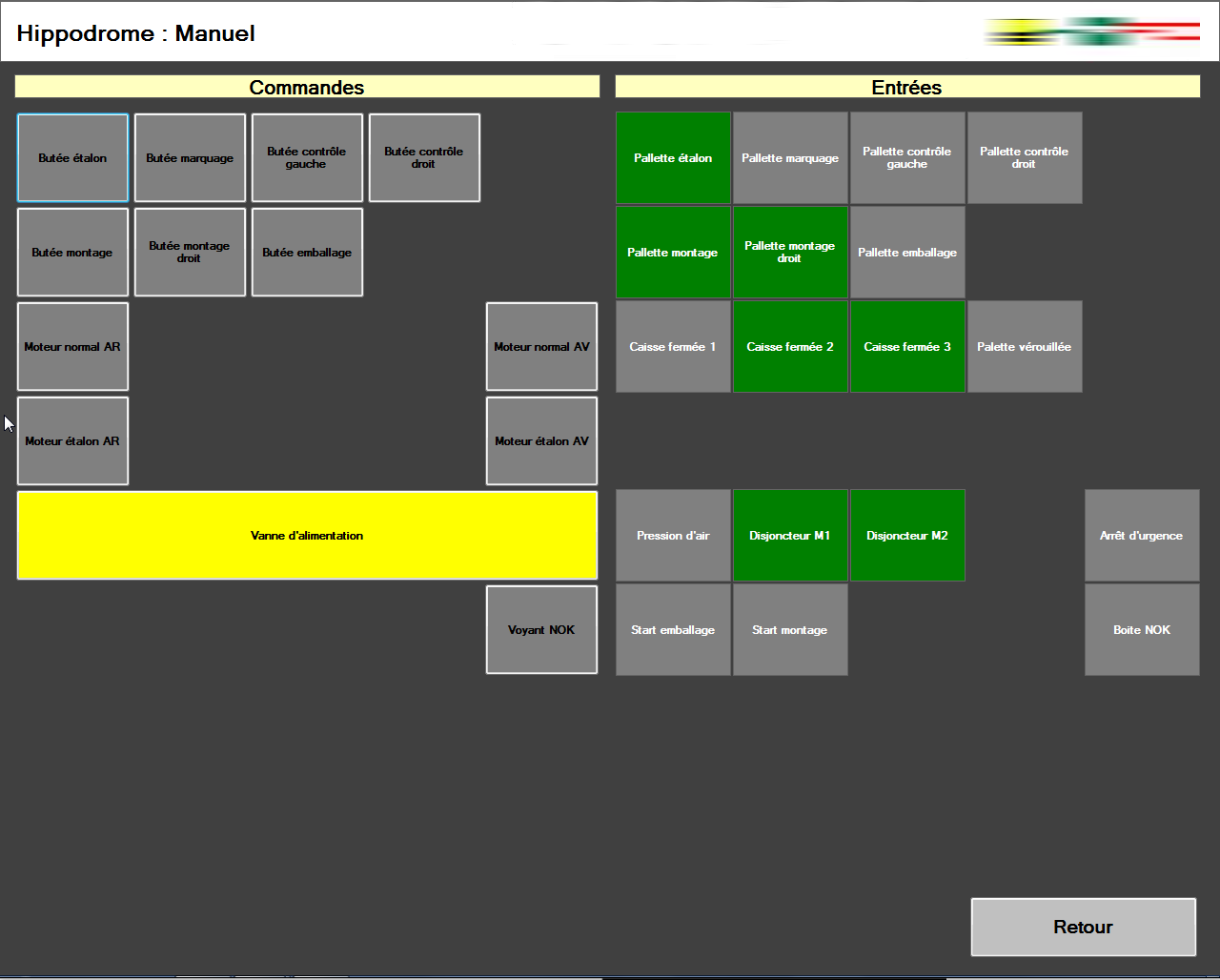Start Moteur normal AR
Image resolution: width=1220 pixels, height=980 pixels.
[x=72, y=347]
